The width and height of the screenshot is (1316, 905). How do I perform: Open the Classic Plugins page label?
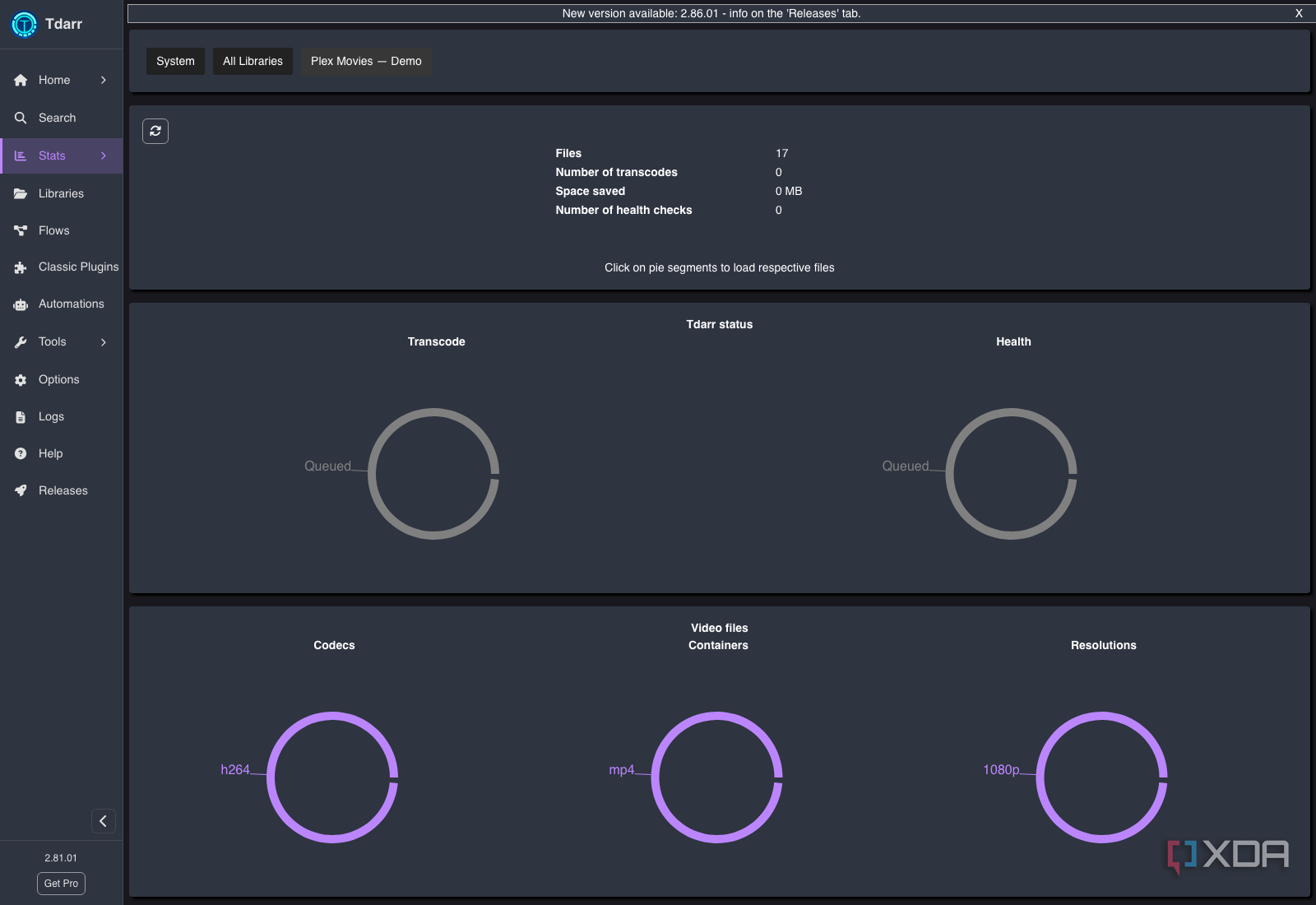(79, 267)
